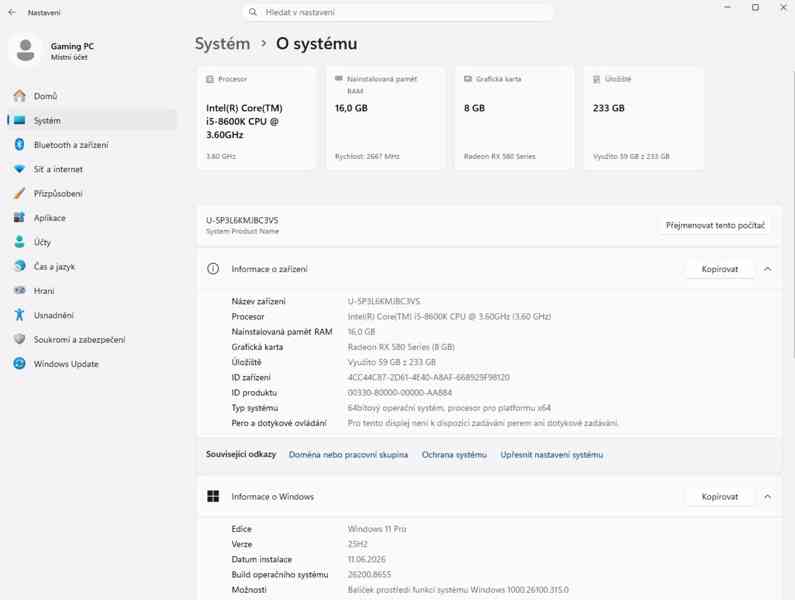This screenshot has width=795, height=600.
Task: Collapse the Informace o Windows section
Action: point(768,497)
